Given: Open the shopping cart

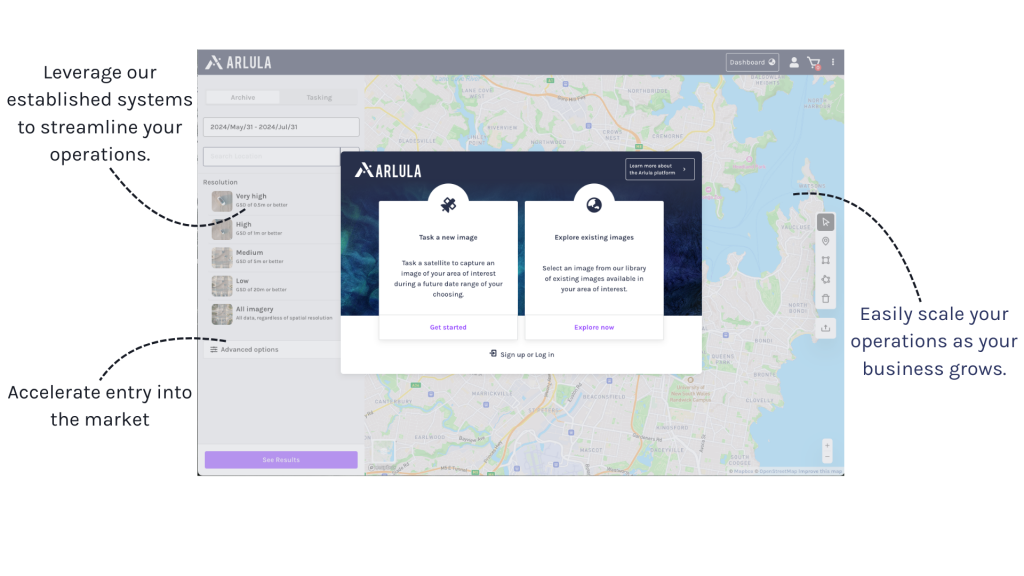Looking at the screenshot, I should 814,61.
